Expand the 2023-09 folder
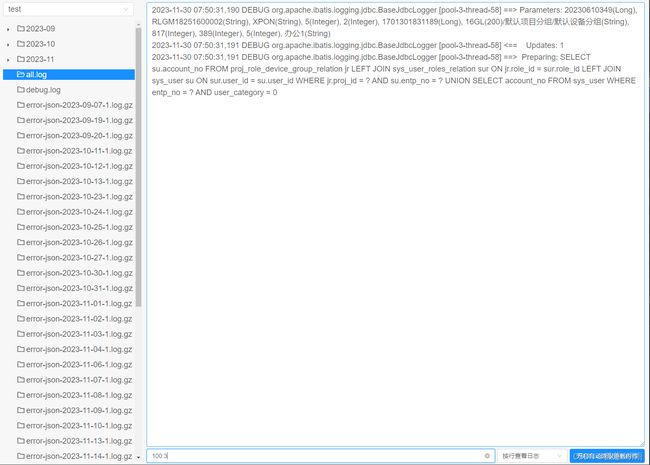Image resolution: width=650 pixels, height=465 pixels. pyautogui.click(x=8, y=29)
